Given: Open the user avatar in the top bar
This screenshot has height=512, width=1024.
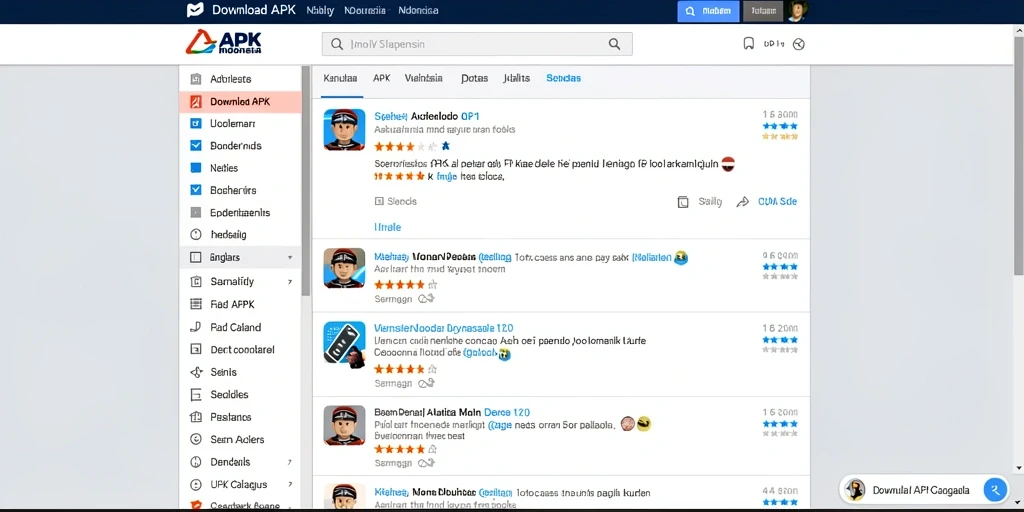Looking at the screenshot, I should 797,11.
